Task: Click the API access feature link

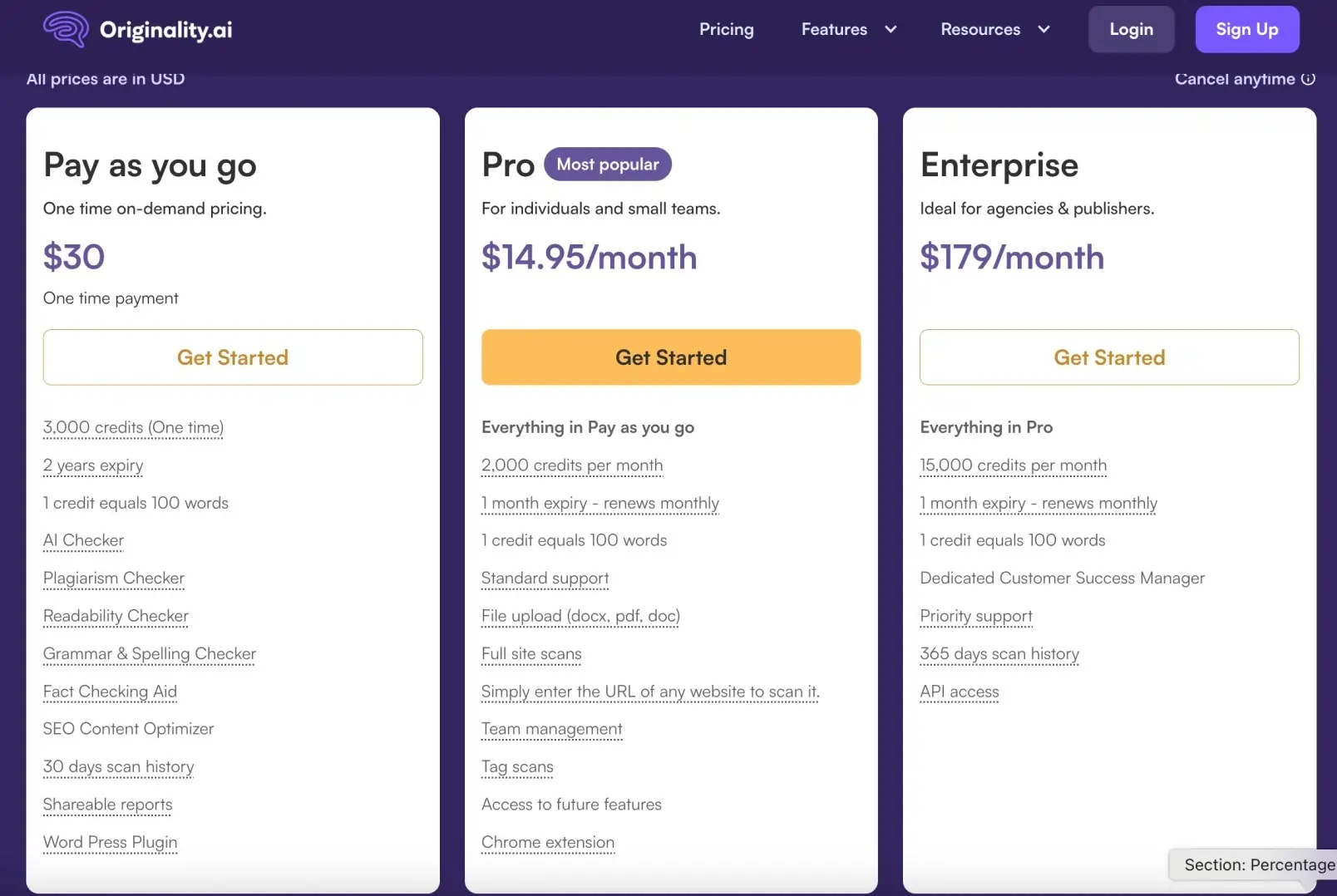Action: pyautogui.click(x=960, y=692)
